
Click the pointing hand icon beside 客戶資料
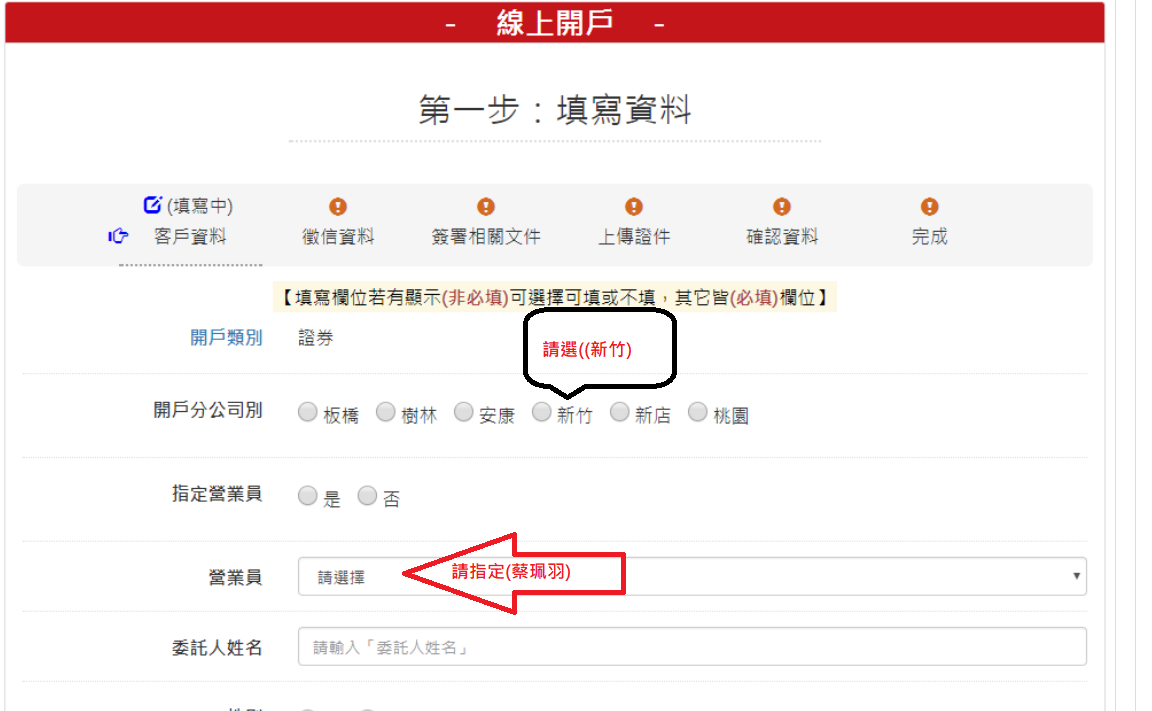tap(119, 237)
